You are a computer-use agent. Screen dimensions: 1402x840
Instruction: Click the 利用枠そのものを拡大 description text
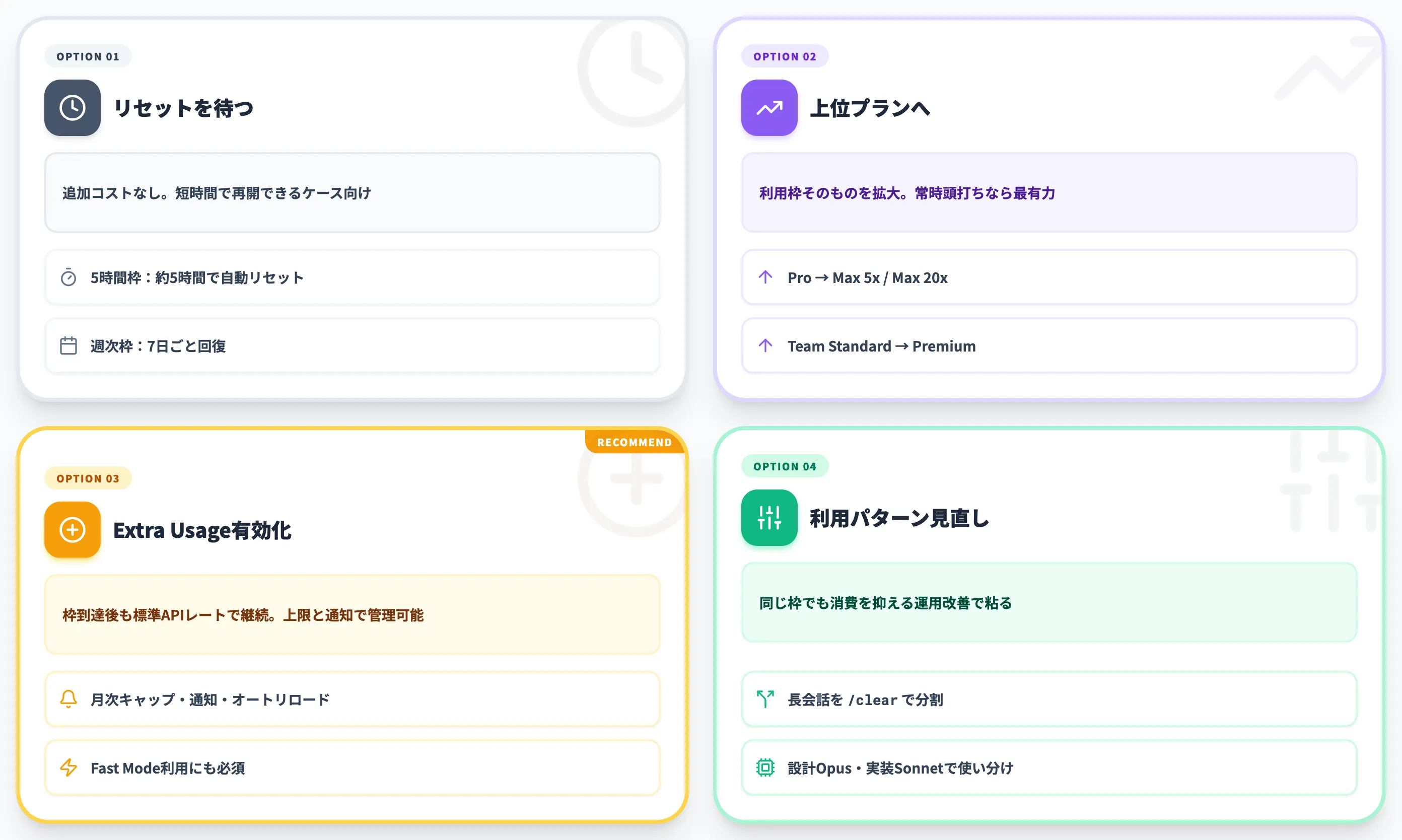click(907, 193)
